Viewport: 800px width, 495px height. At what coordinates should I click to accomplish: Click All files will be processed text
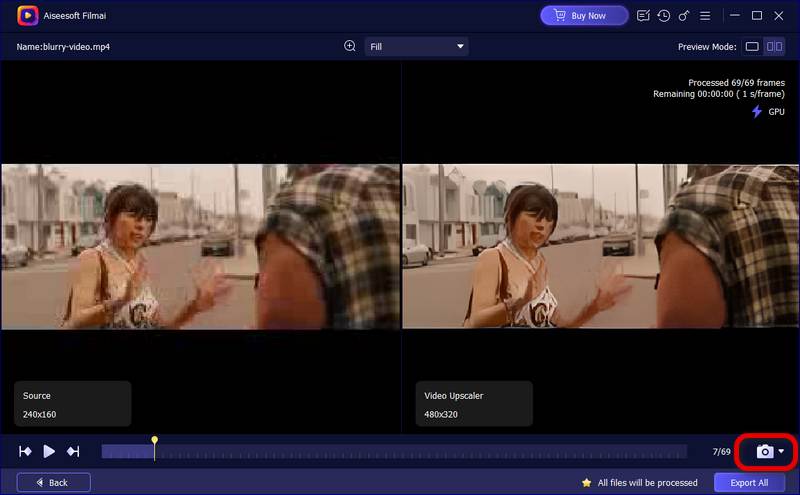(647, 482)
